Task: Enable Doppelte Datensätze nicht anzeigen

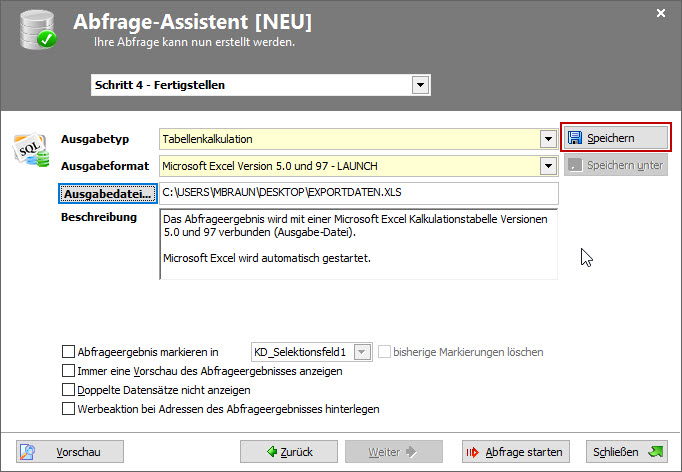Action: (69, 390)
